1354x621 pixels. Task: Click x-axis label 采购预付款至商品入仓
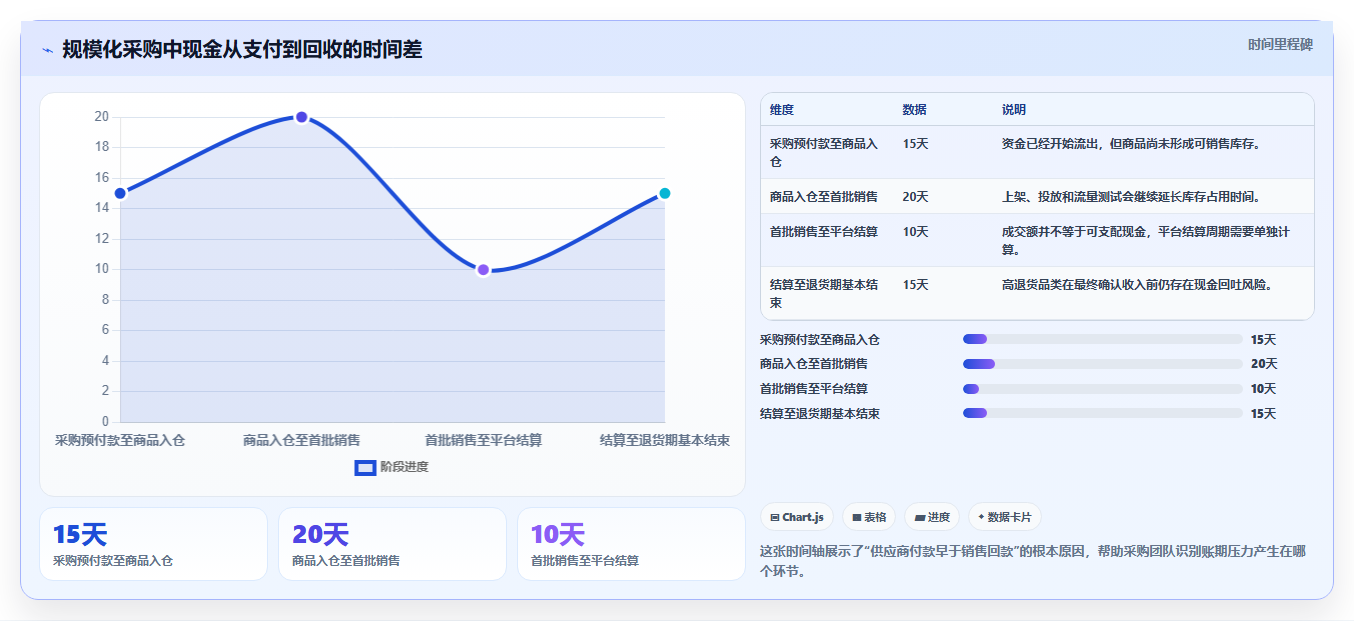[x=120, y=440]
